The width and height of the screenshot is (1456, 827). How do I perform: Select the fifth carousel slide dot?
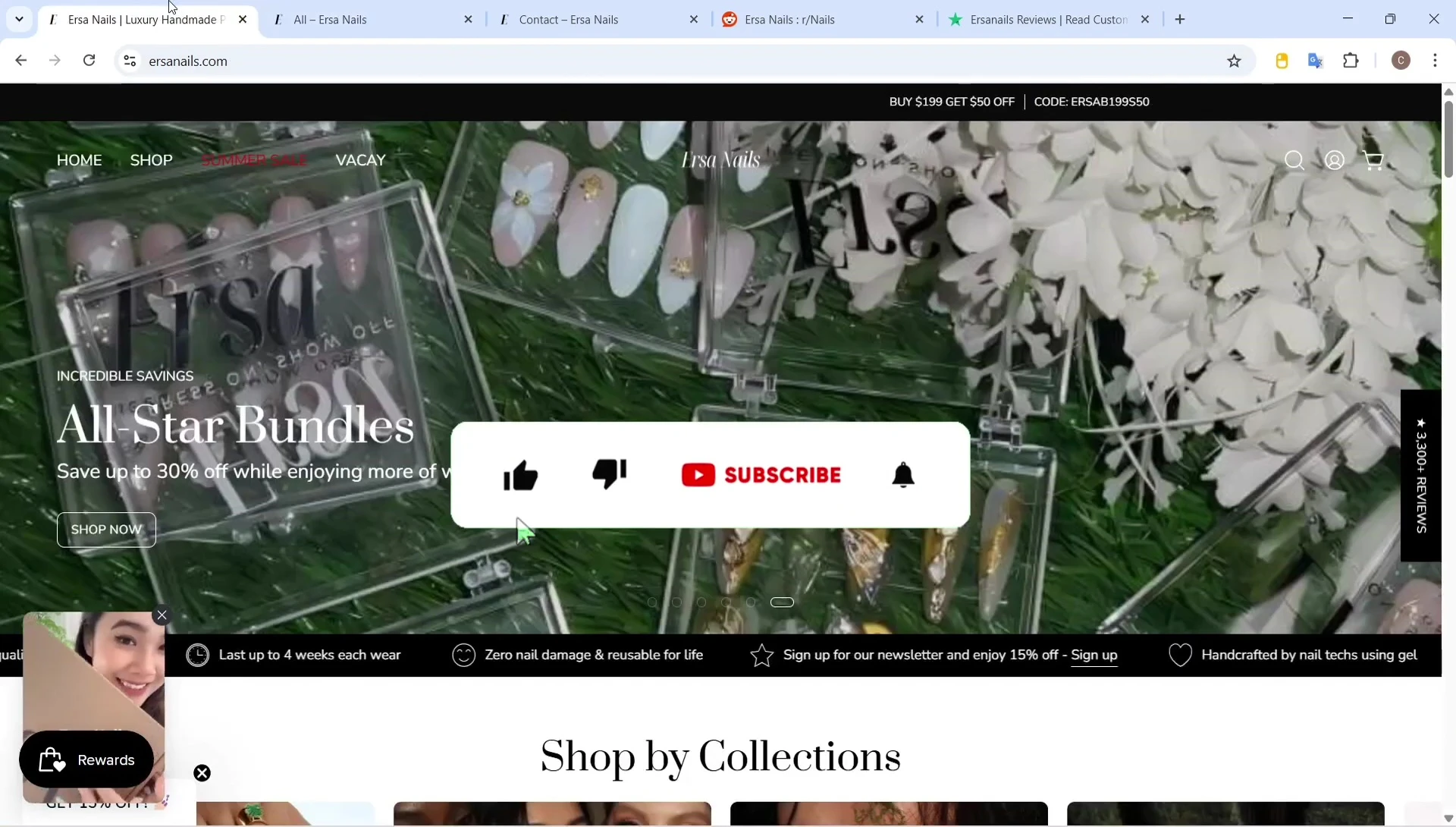click(751, 602)
